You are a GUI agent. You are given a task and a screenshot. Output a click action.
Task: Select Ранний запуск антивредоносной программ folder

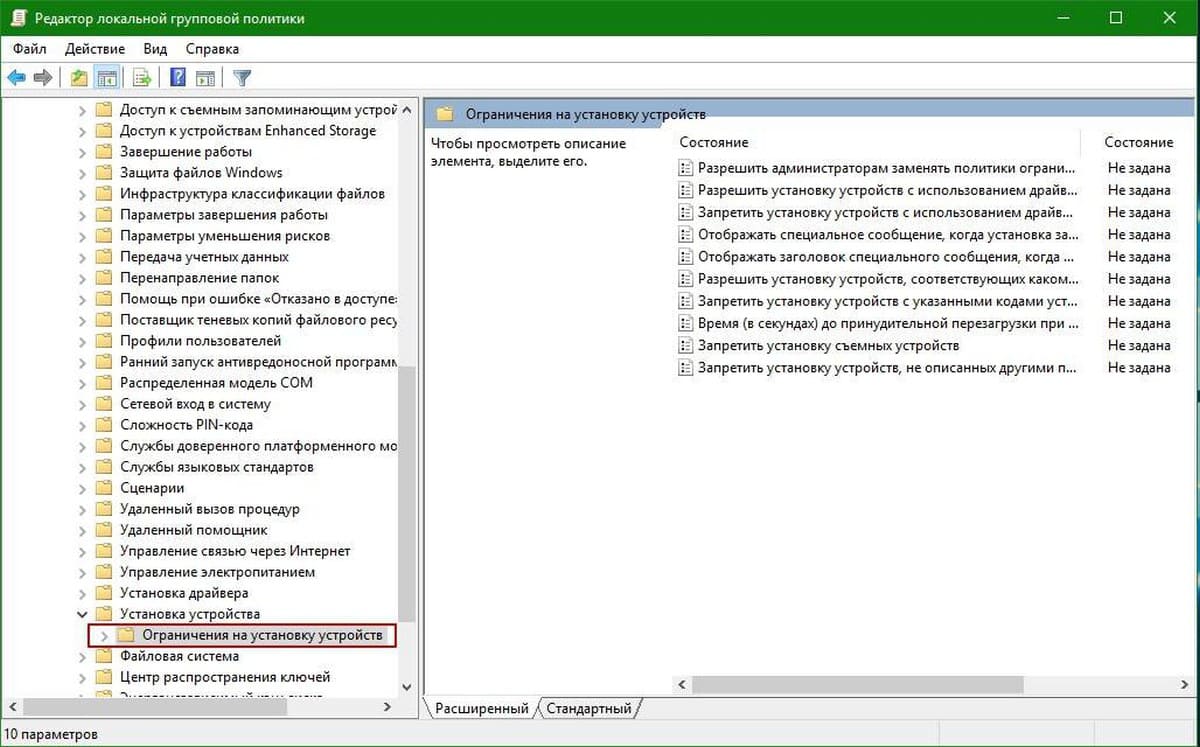tap(258, 361)
